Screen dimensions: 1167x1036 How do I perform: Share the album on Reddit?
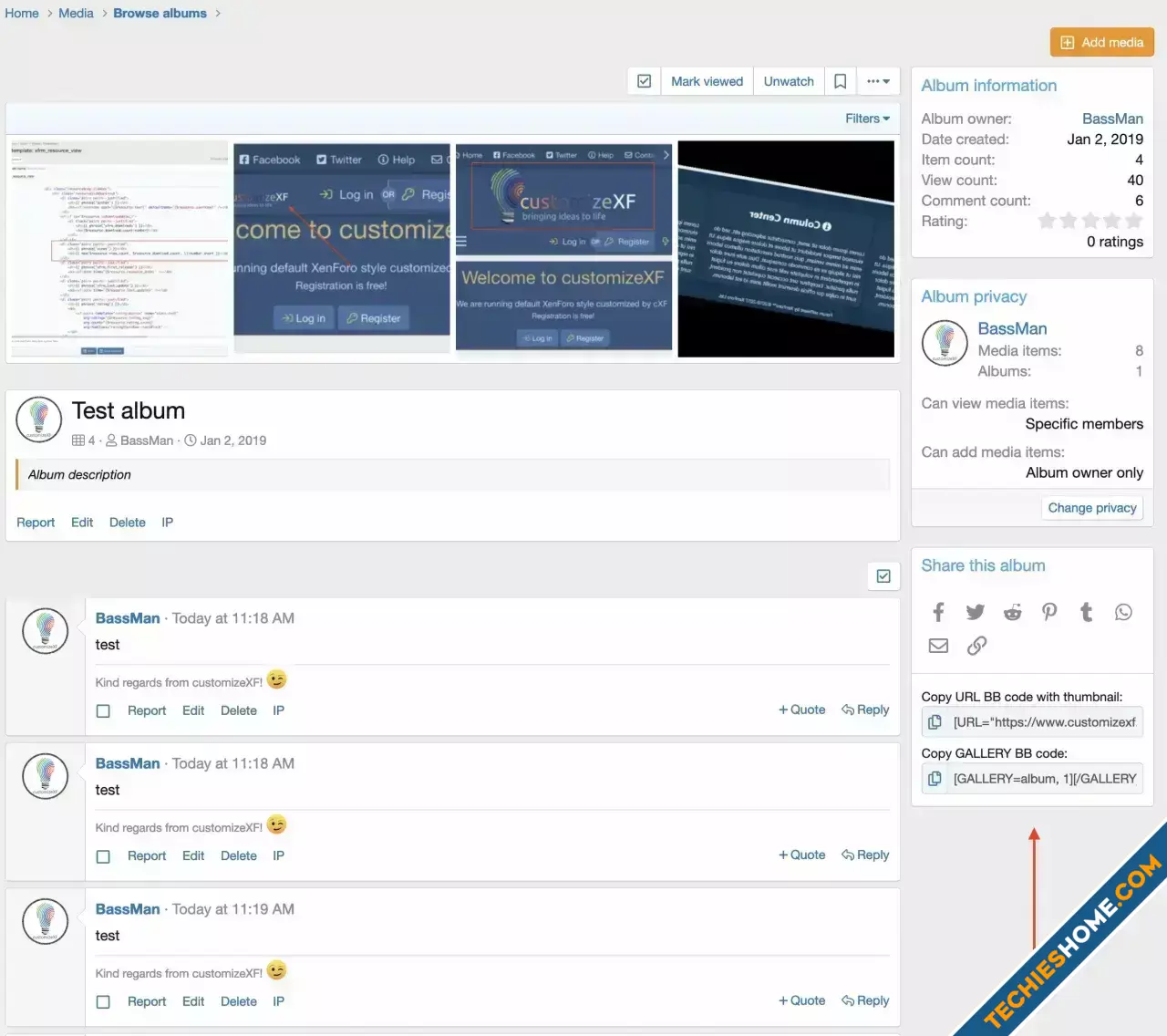[1012, 612]
